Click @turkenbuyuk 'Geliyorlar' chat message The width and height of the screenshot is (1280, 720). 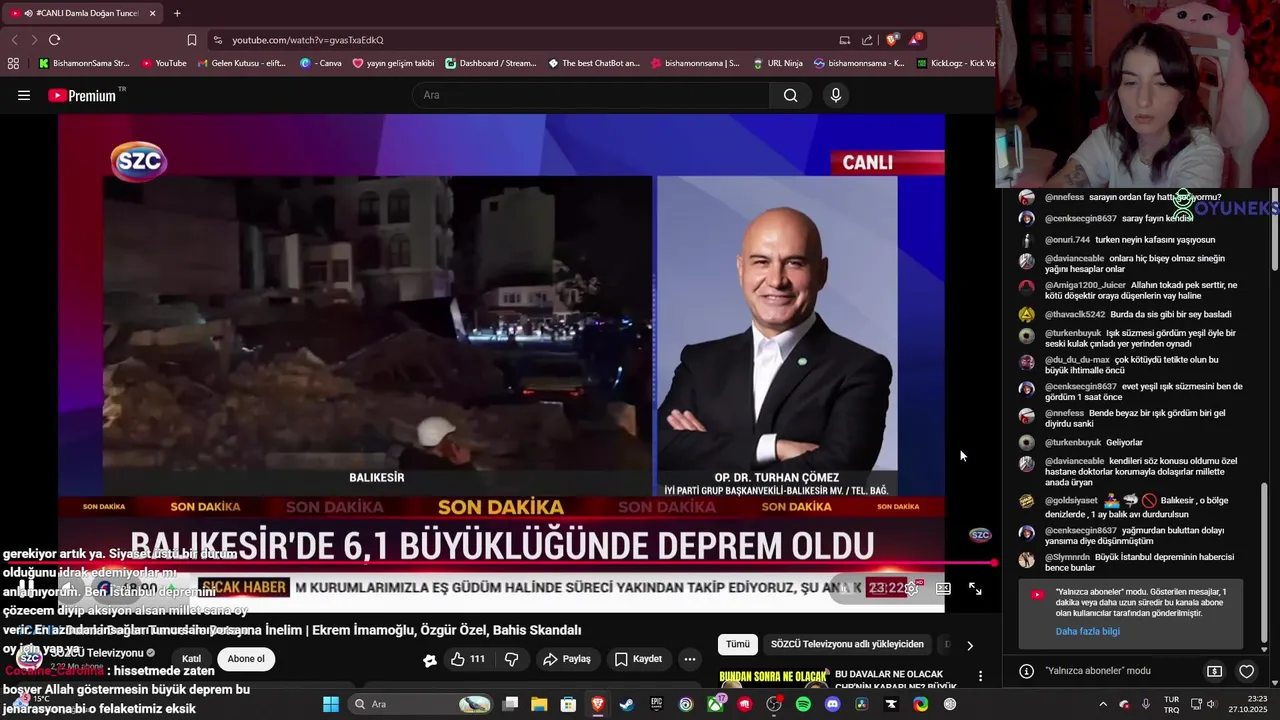pos(1093,442)
